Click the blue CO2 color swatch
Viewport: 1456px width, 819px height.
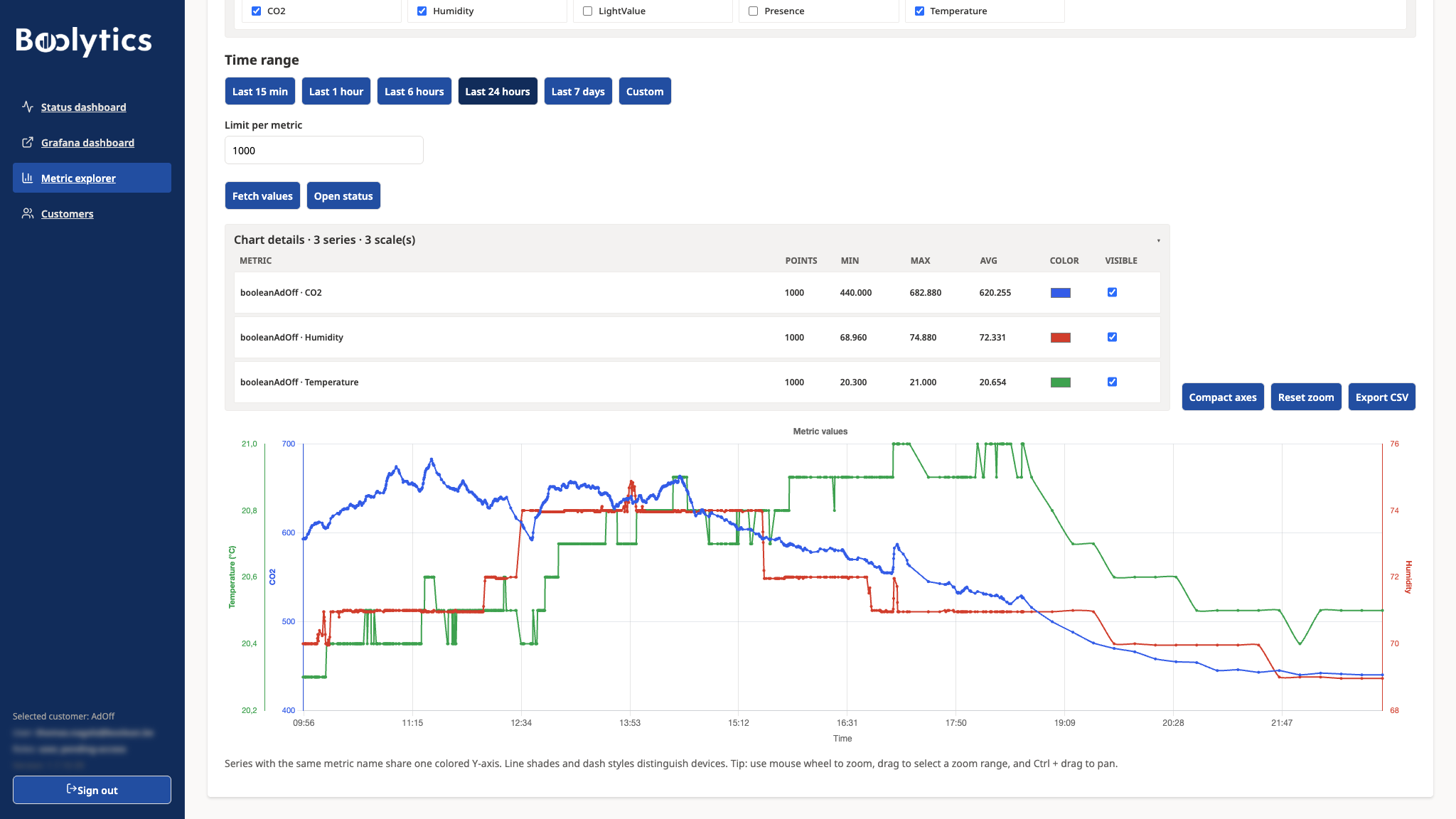1061,293
